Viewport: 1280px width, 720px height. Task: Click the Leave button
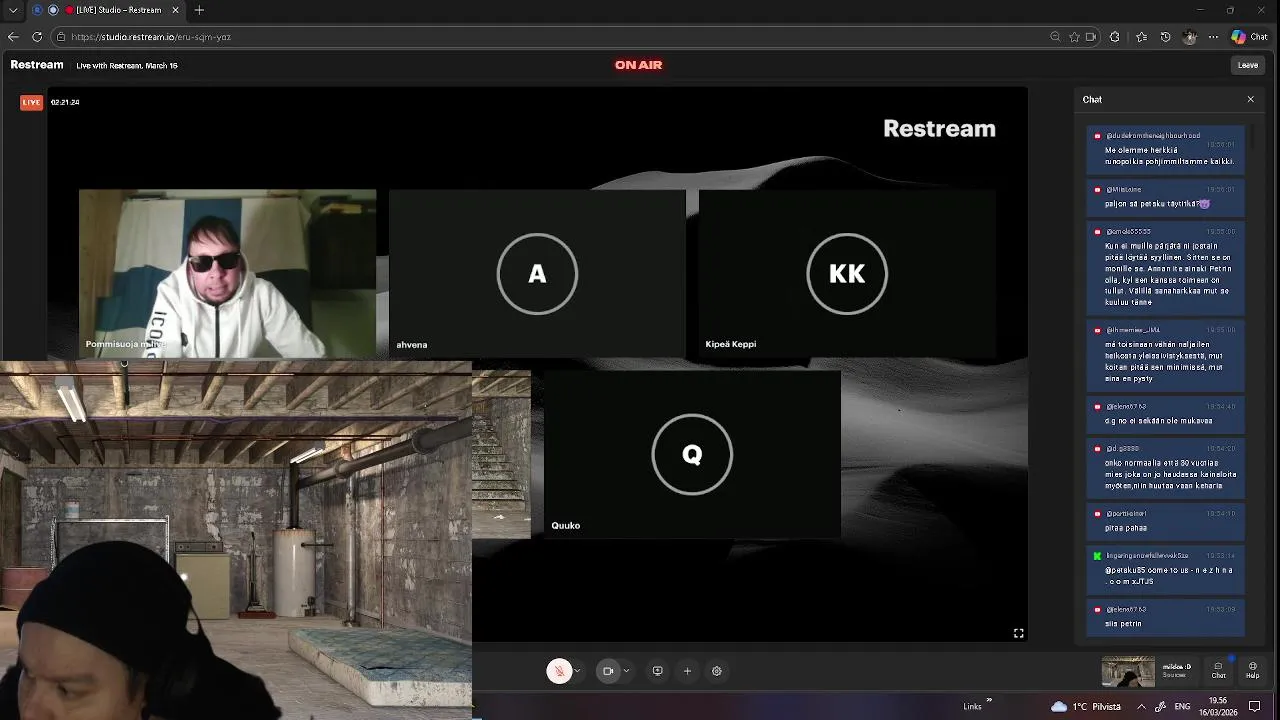[1248, 65]
